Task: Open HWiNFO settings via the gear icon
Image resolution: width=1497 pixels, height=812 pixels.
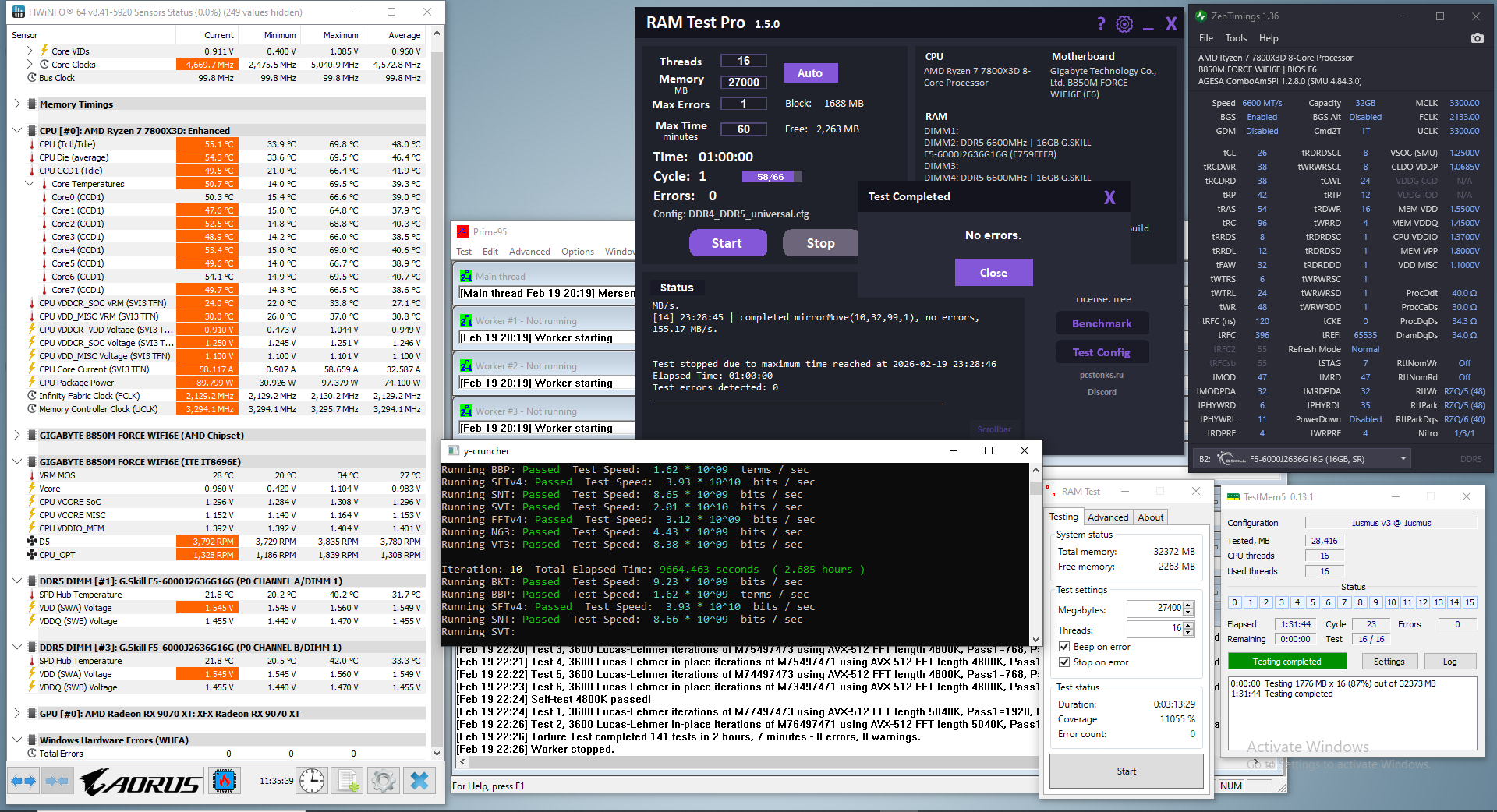Action: [383, 780]
